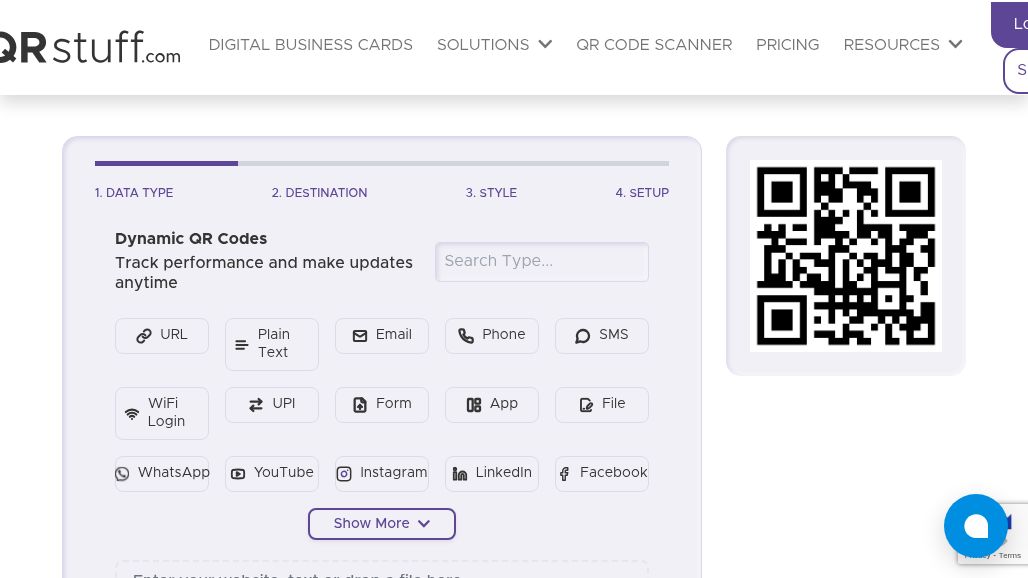Screen dimensions: 1028x578
Task: Open the QR Code Scanner link
Action: tap(654, 45)
